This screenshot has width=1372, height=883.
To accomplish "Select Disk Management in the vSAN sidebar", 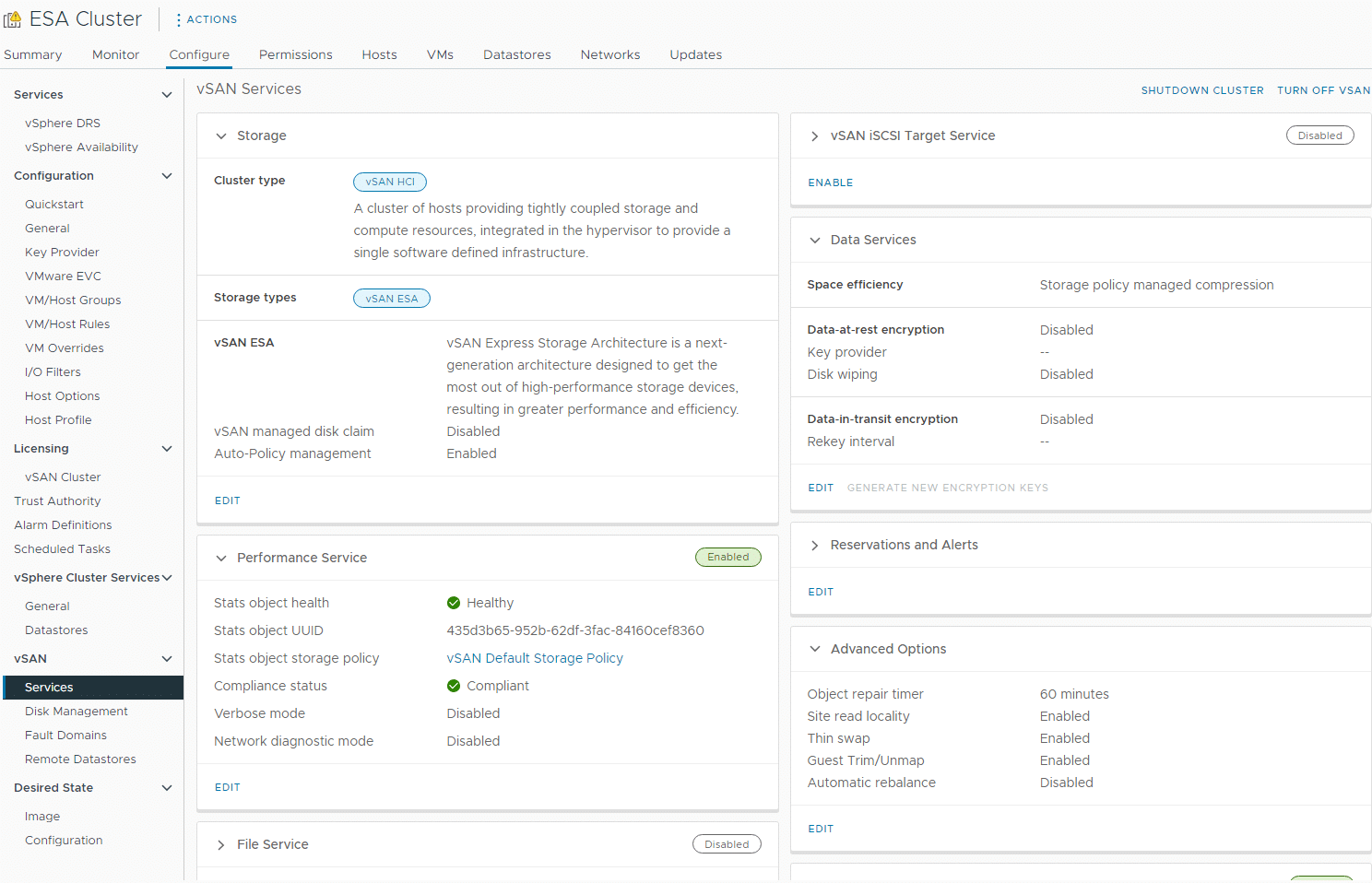I will (x=77, y=712).
